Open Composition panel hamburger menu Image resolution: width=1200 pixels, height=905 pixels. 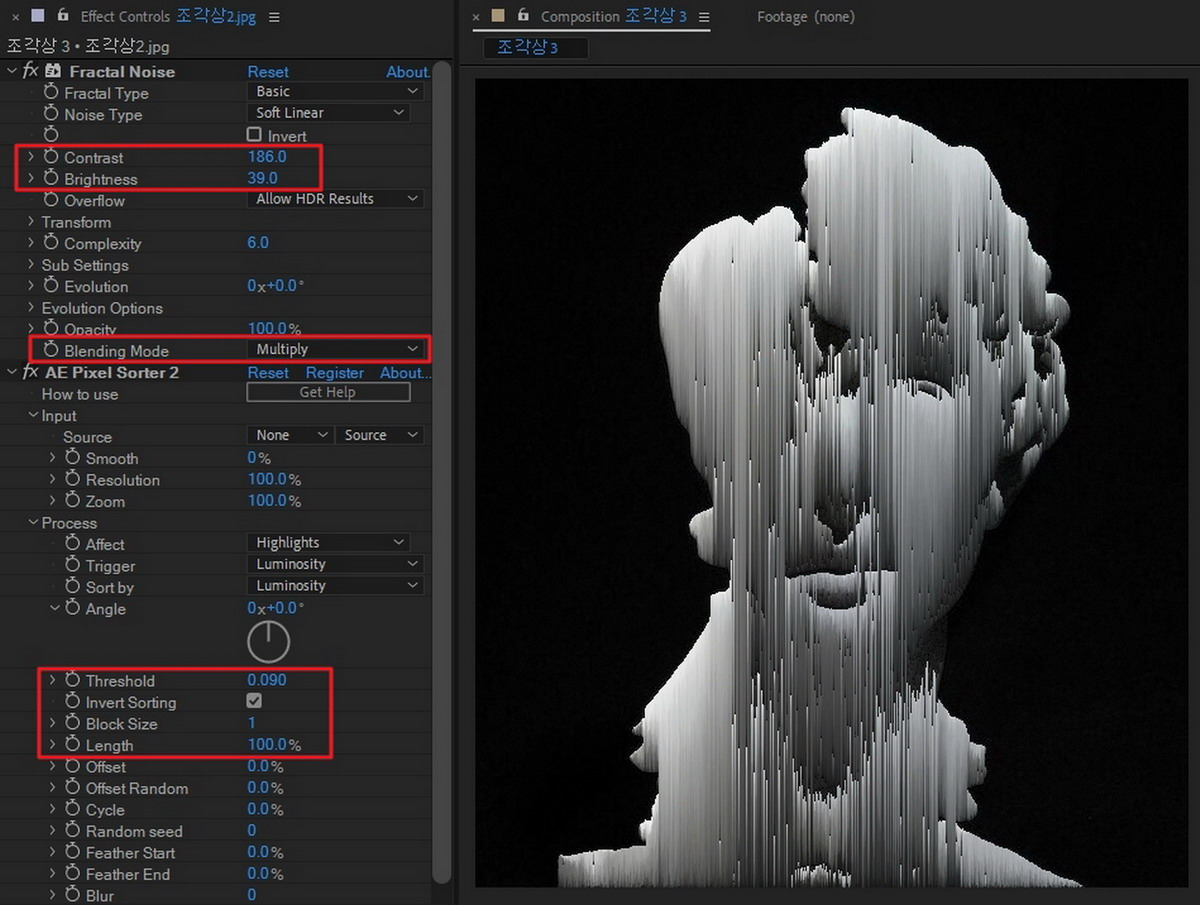[704, 17]
